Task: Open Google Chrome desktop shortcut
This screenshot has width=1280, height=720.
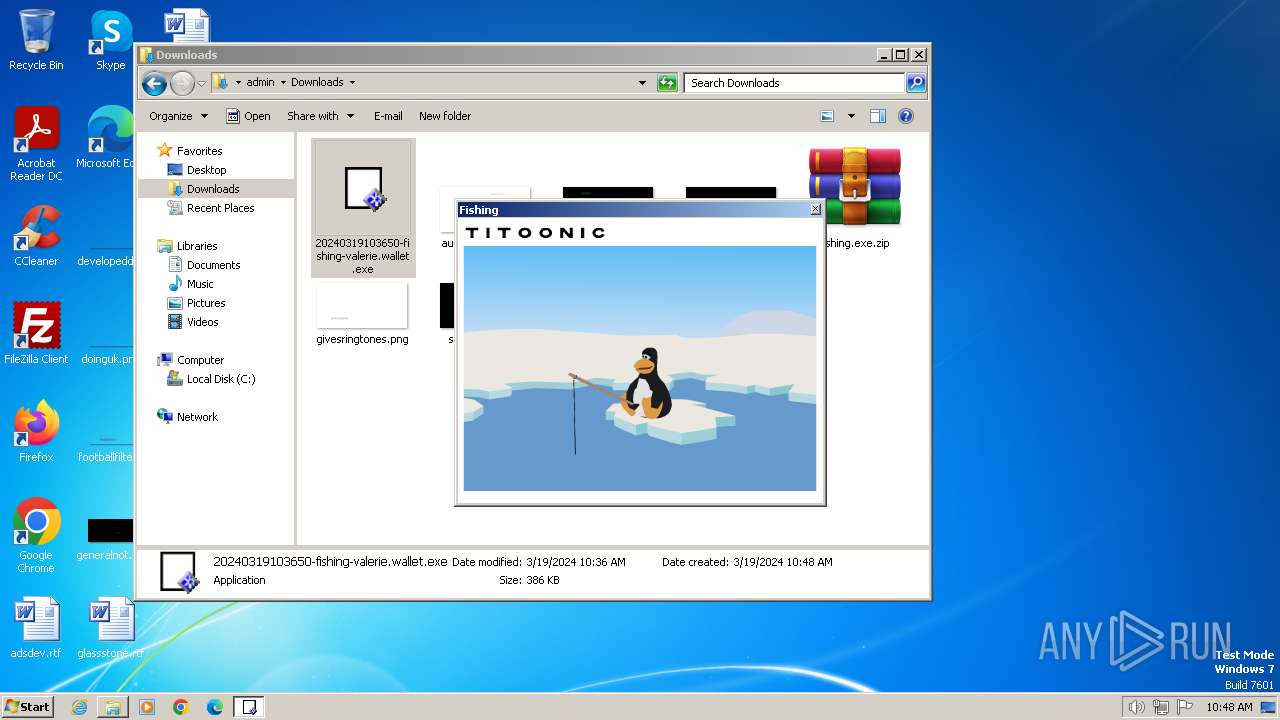Action: click(36, 535)
